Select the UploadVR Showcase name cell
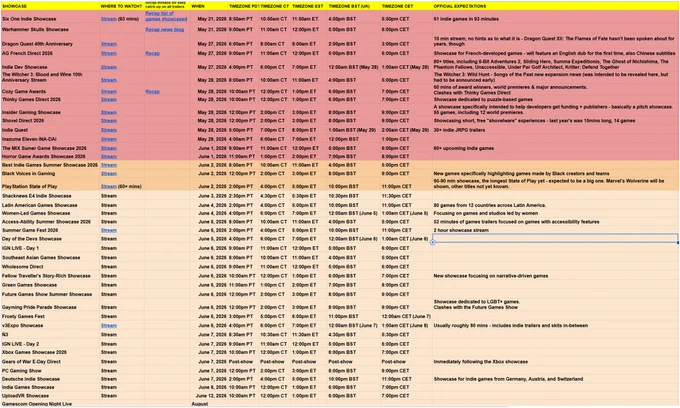Viewport: 680px width, 408px height. [x=50, y=396]
